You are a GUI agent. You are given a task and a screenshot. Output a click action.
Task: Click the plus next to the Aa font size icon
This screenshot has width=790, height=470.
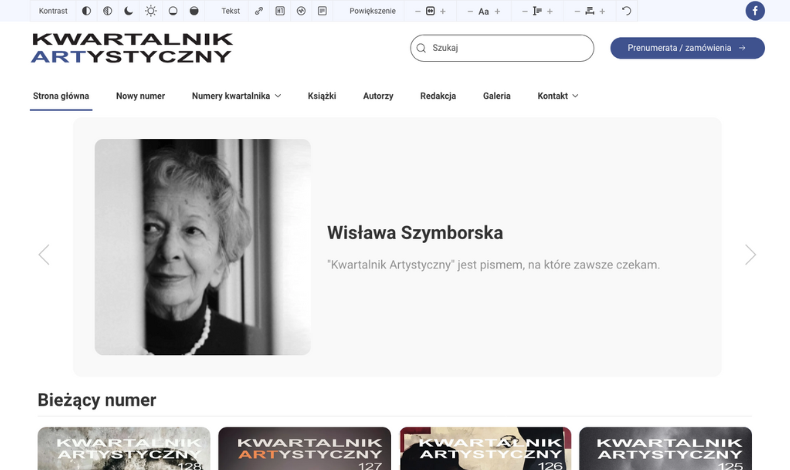(x=498, y=11)
